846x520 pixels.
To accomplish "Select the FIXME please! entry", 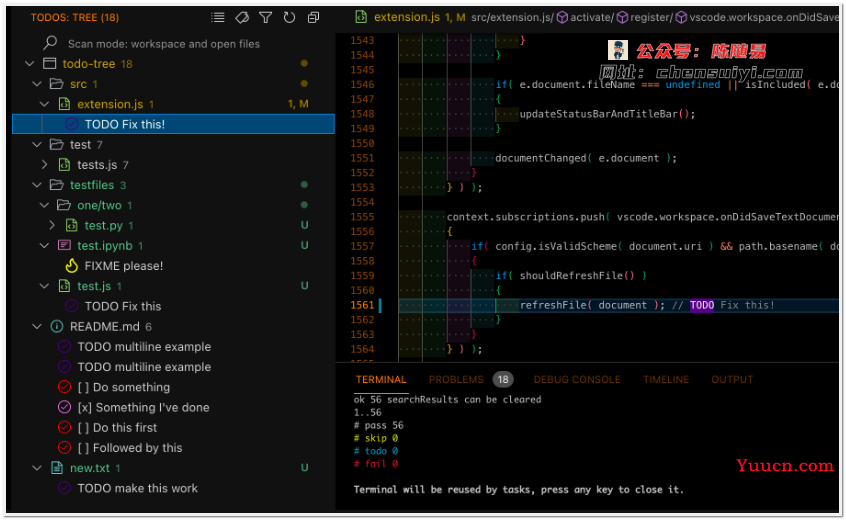I will point(124,266).
